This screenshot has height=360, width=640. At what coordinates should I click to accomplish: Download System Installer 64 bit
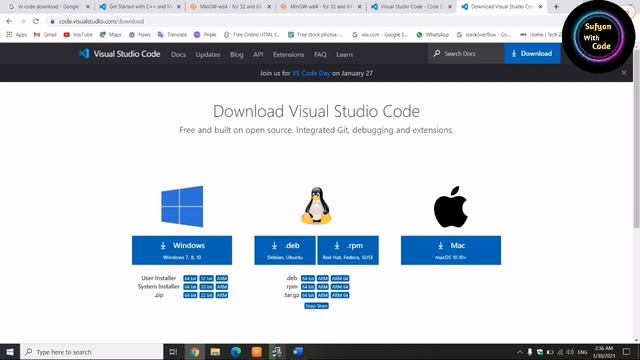(190, 287)
